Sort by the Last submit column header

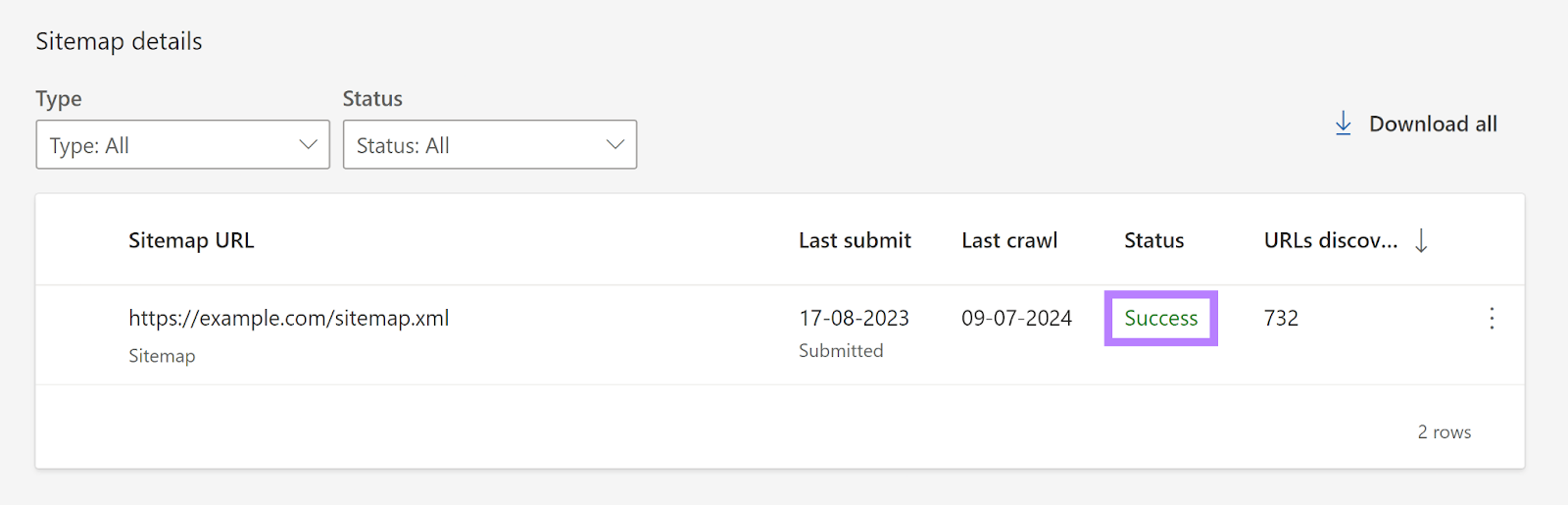(855, 240)
